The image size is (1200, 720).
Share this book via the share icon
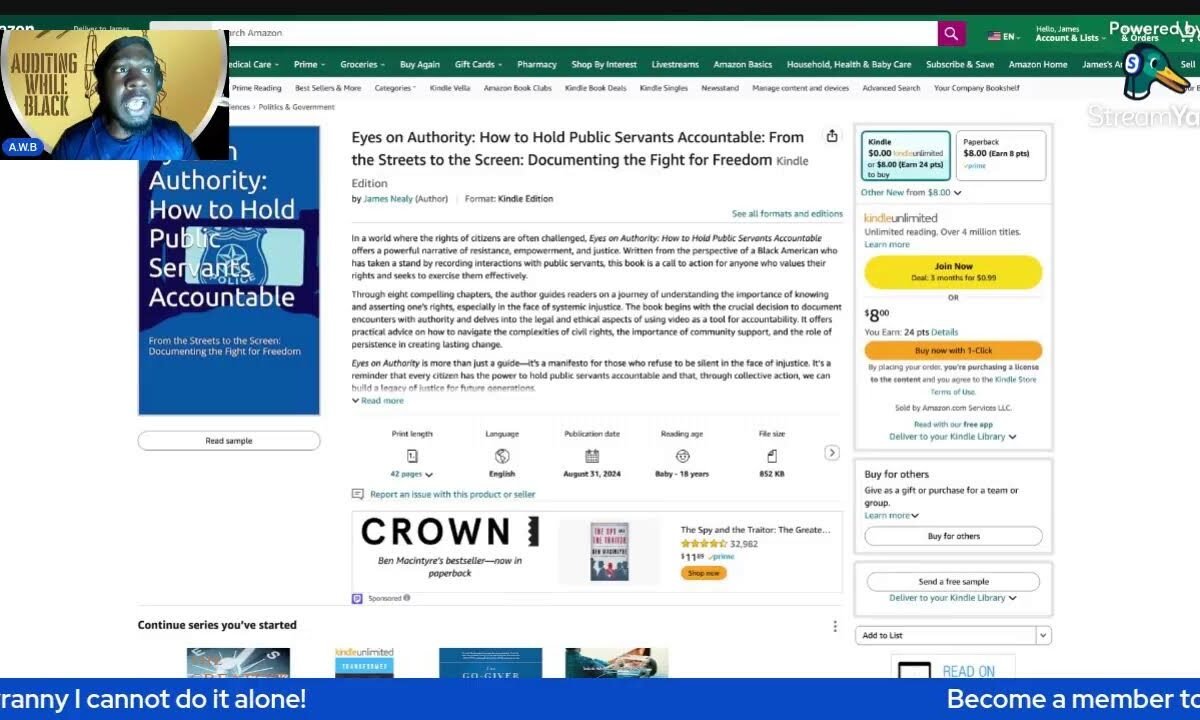pyautogui.click(x=832, y=136)
